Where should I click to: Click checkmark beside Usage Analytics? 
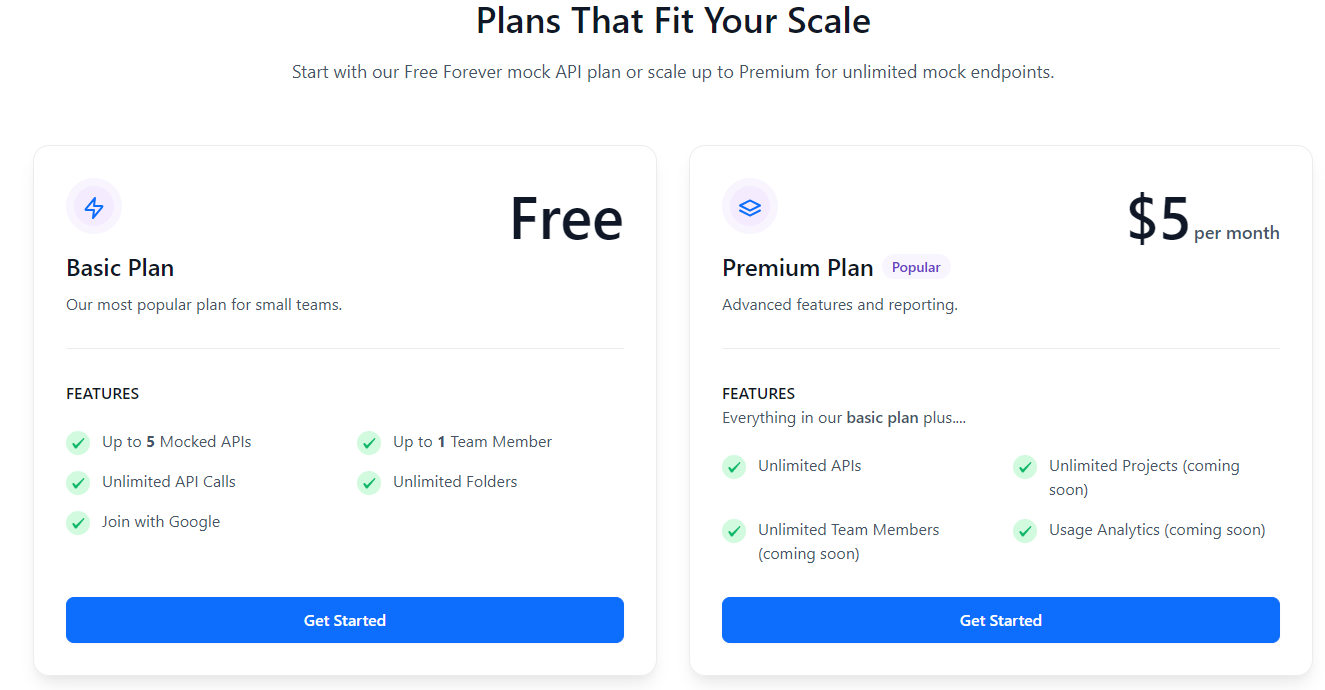(x=1025, y=530)
